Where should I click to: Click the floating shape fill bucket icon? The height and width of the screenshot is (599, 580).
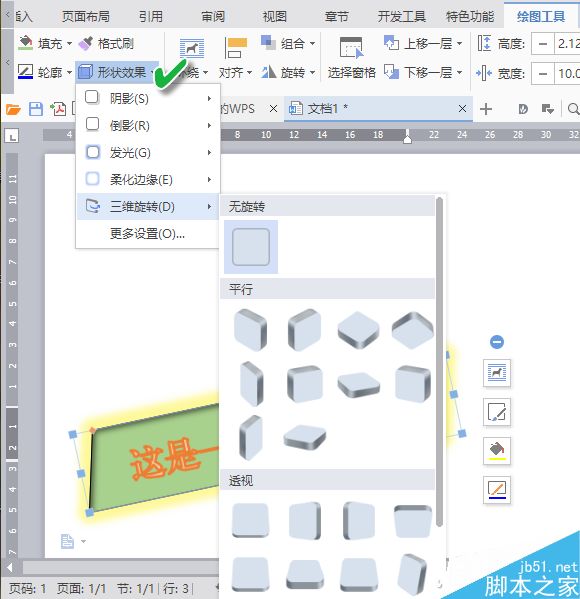(497, 450)
